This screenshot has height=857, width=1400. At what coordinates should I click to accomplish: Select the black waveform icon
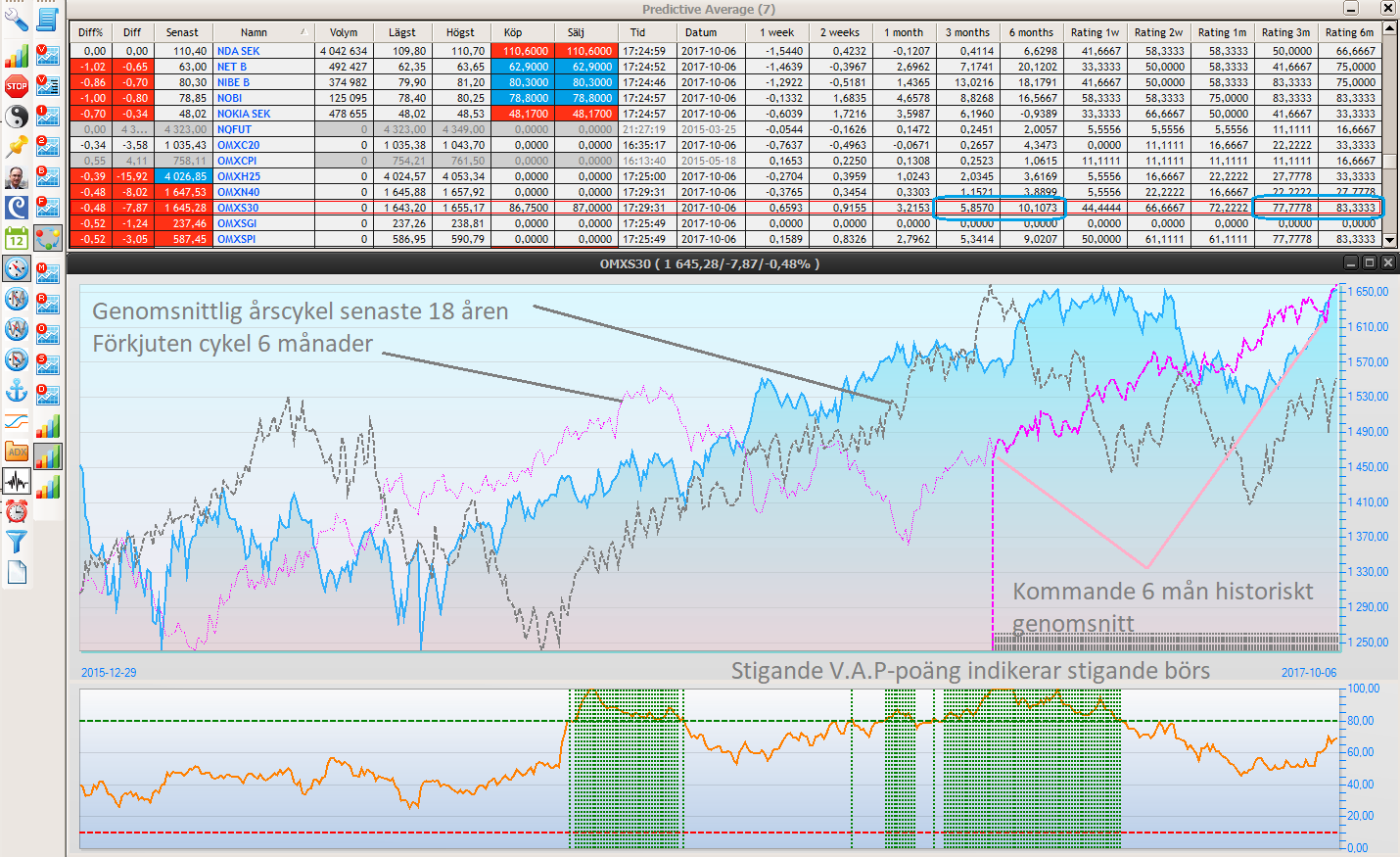pyautogui.click(x=17, y=482)
